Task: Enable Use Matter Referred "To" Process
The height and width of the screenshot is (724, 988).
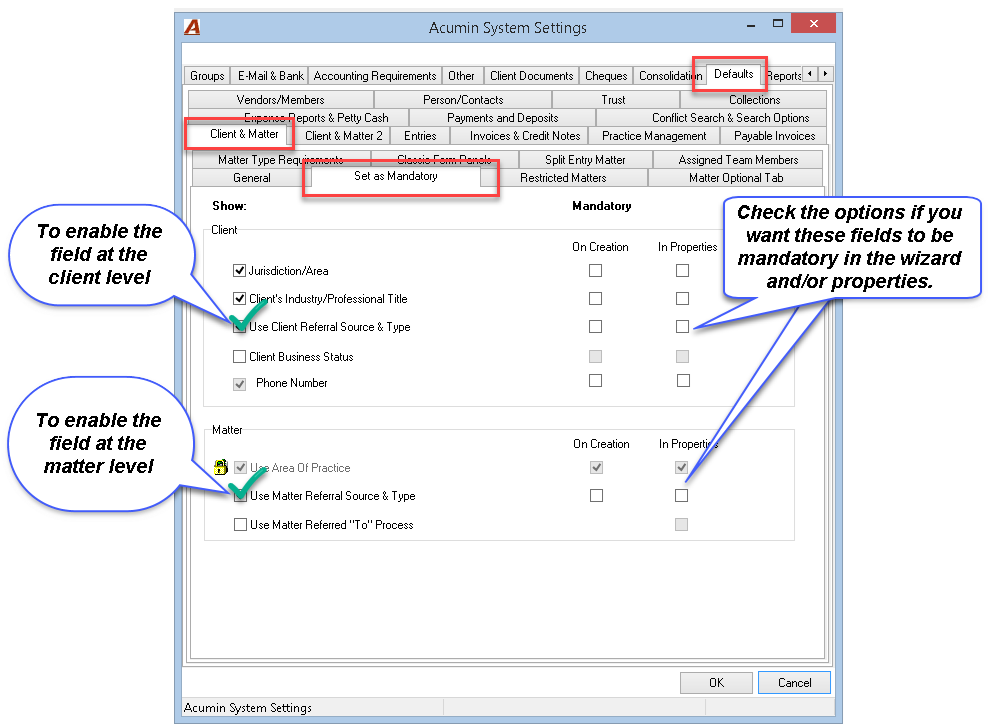Action: 240,524
